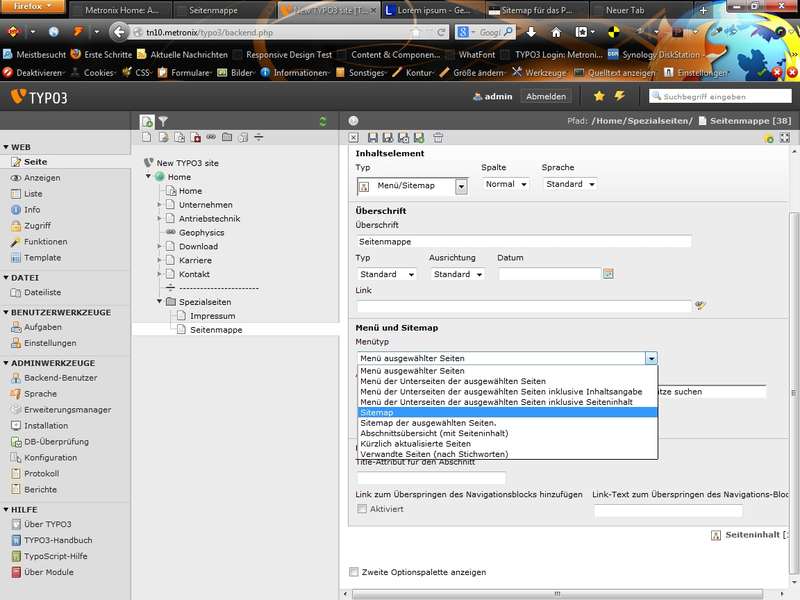Screen dimensions: 800x600
Task: Click the page tree filter funnel icon
Action: click(163, 121)
